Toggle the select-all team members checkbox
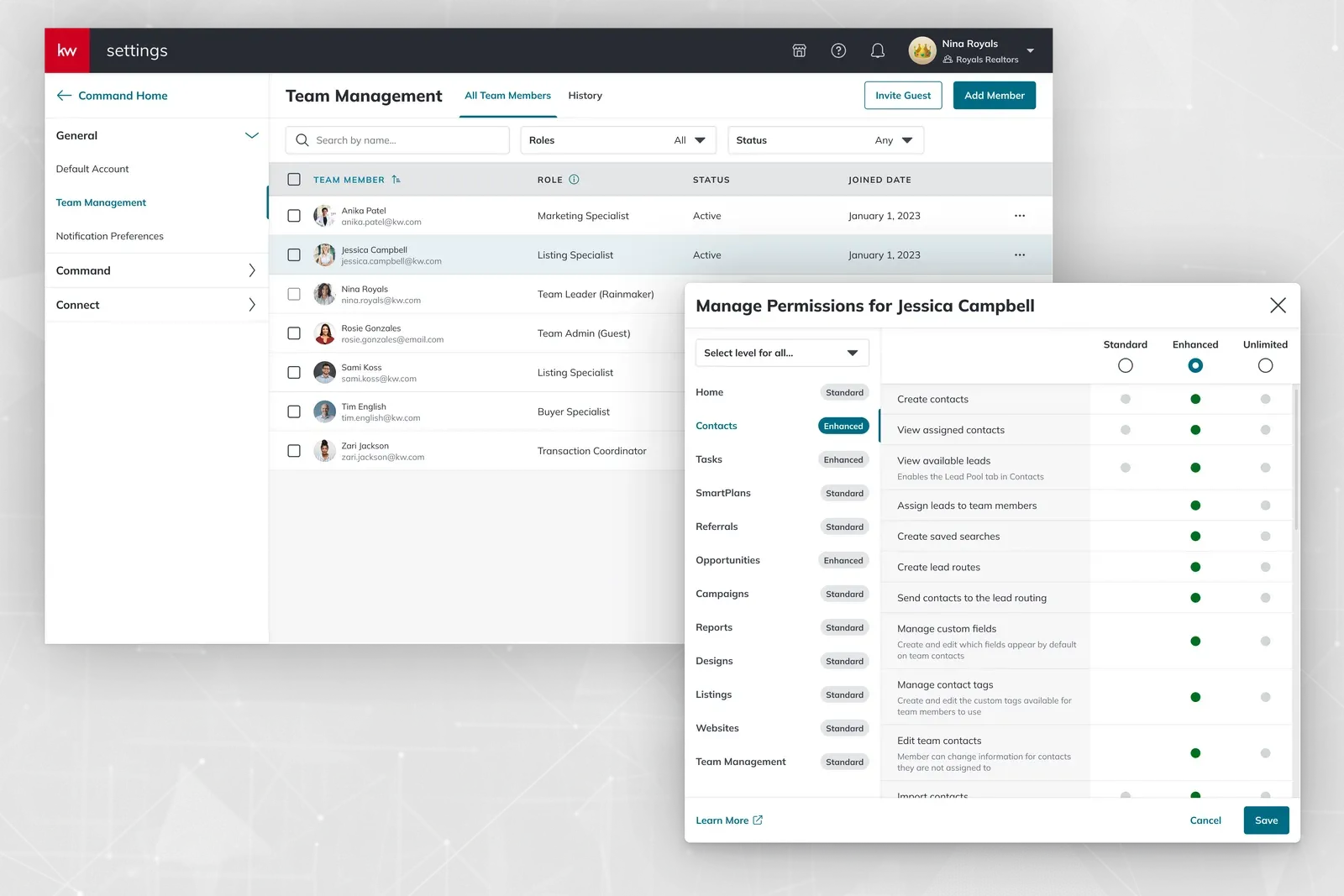 pyautogui.click(x=294, y=180)
